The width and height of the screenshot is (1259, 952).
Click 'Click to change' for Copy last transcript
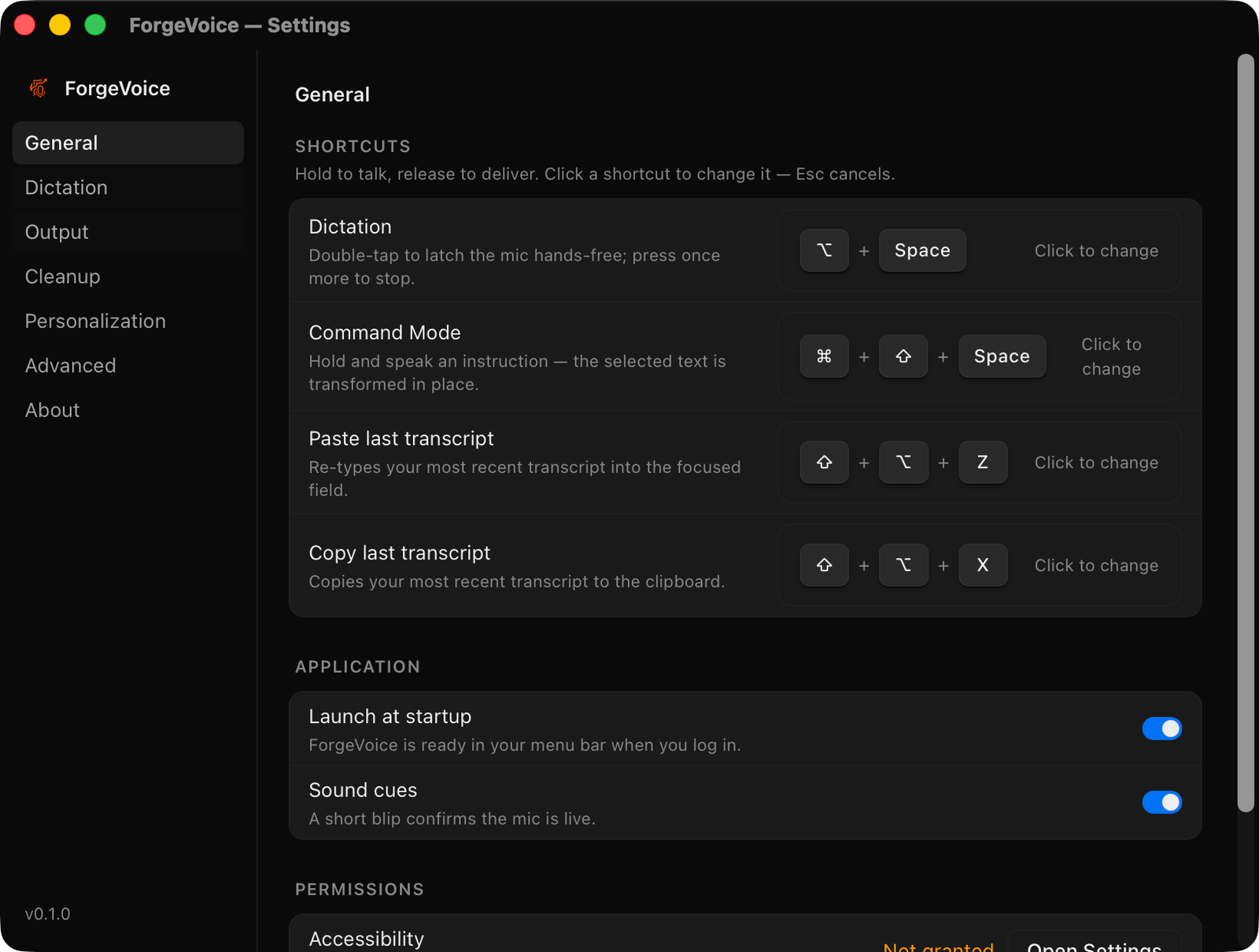click(1096, 565)
